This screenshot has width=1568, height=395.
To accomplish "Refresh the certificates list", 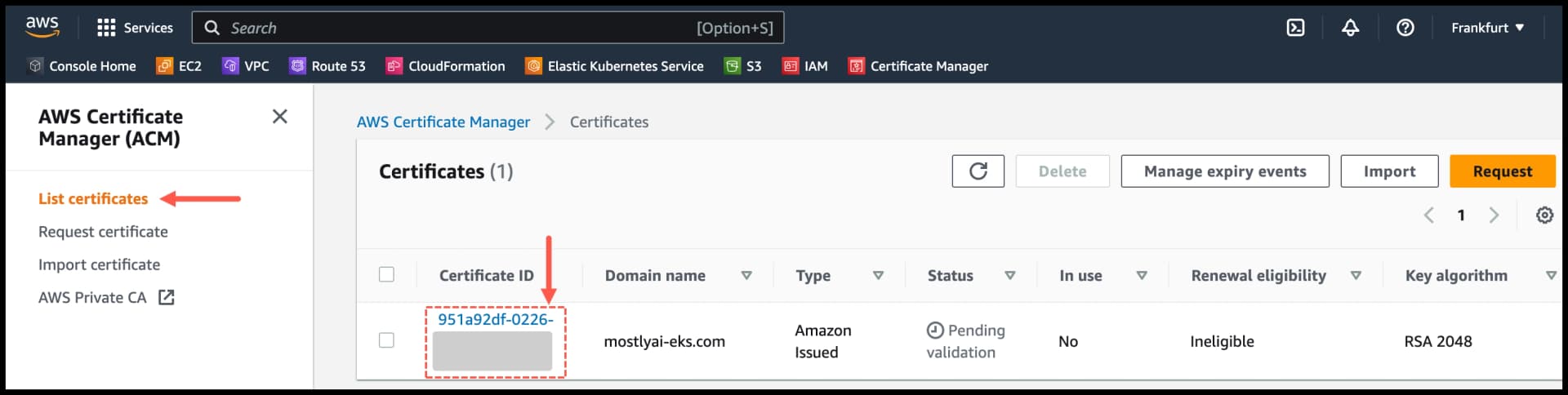I will tap(978, 171).
